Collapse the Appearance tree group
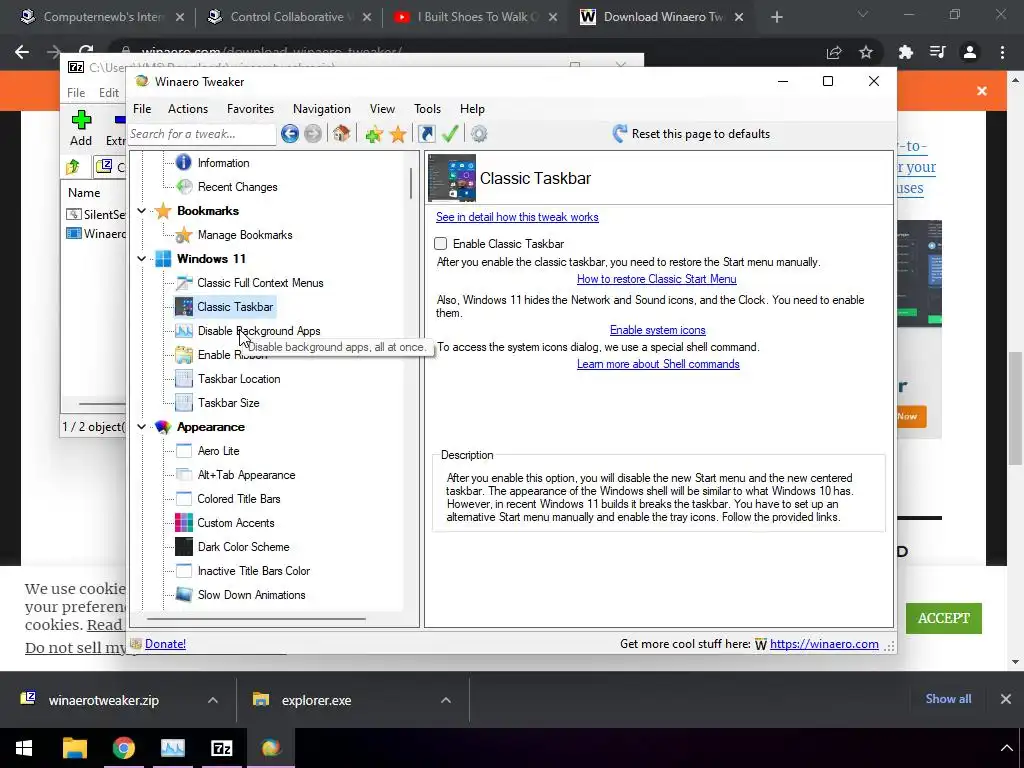Image resolution: width=1024 pixels, height=768 pixels. pos(142,426)
